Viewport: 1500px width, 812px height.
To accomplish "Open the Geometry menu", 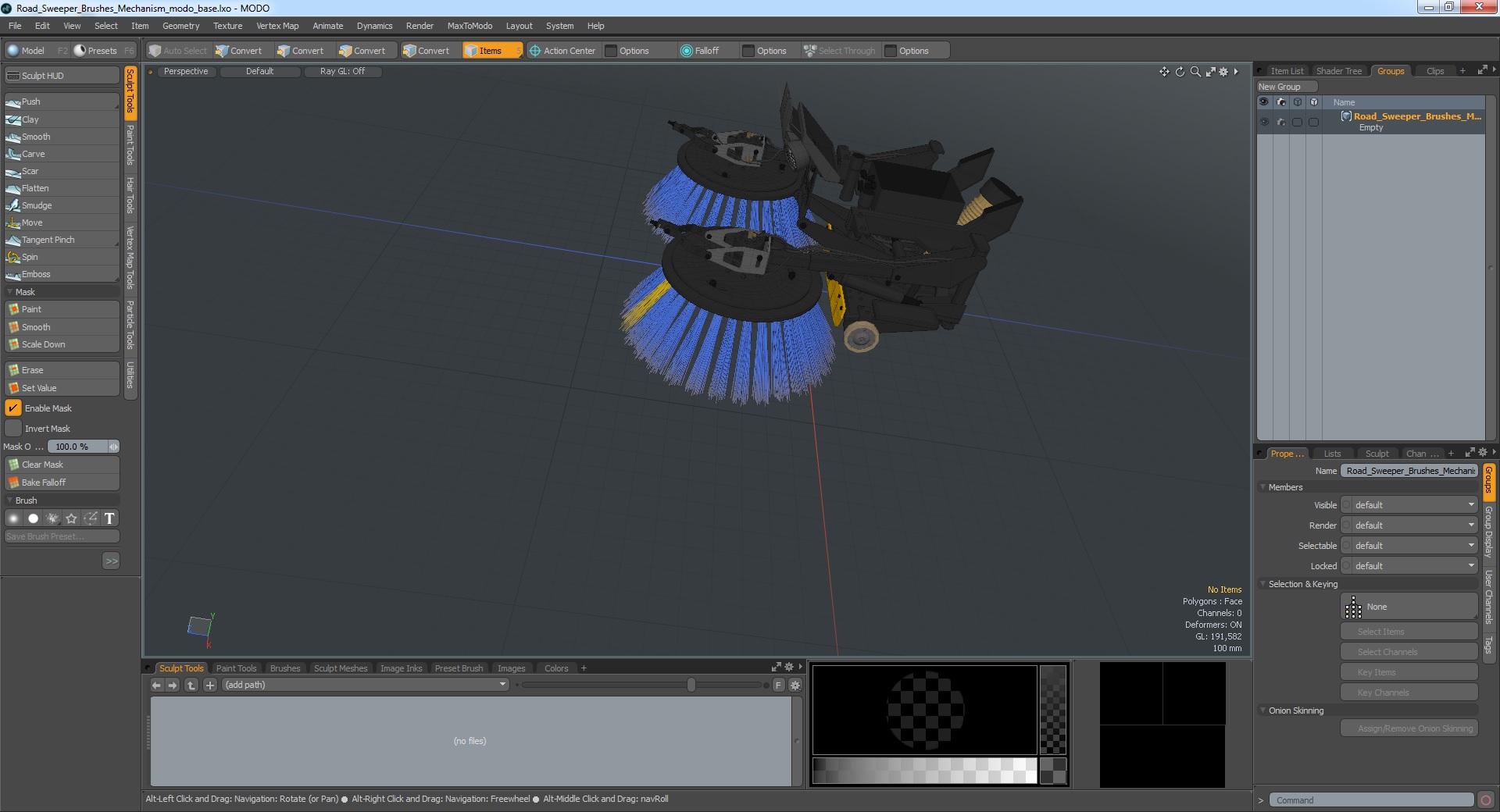I will 180,26.
